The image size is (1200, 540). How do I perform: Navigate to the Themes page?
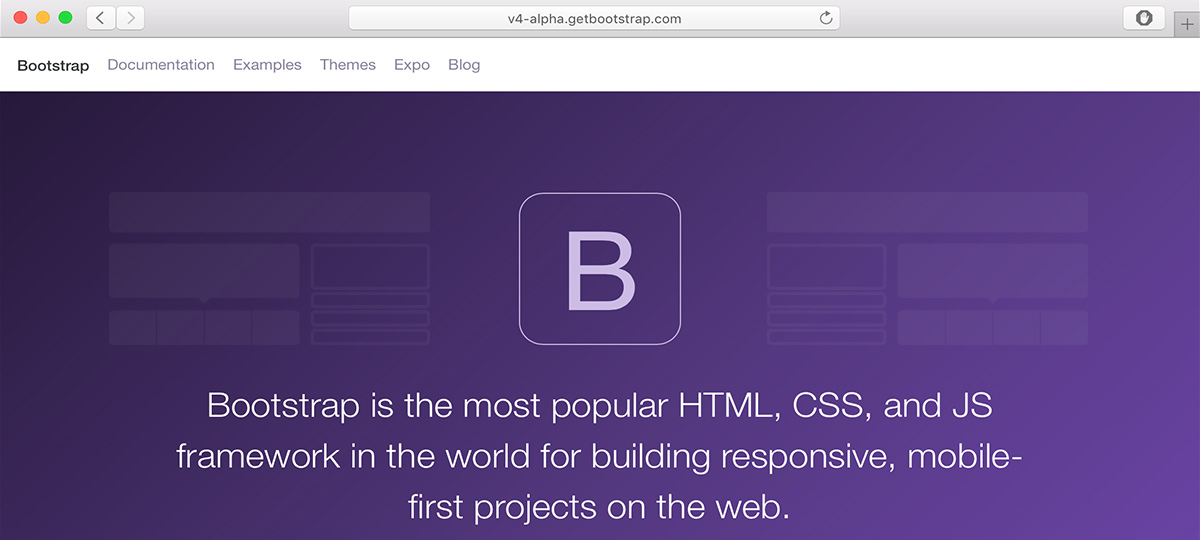coord(348,65)
